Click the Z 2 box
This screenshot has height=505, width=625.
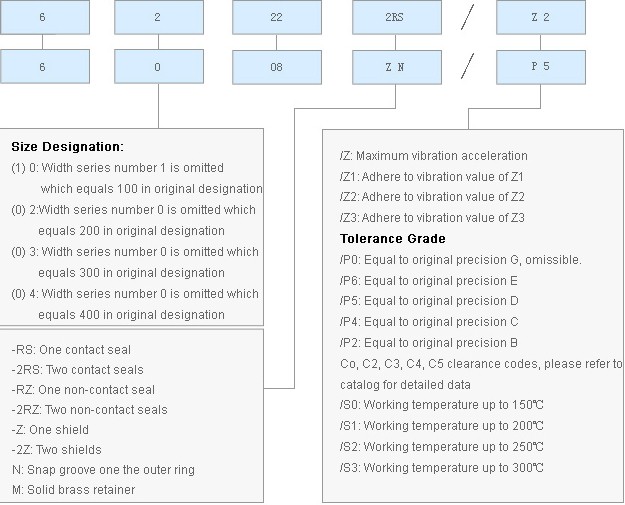[x=540, y=17]
